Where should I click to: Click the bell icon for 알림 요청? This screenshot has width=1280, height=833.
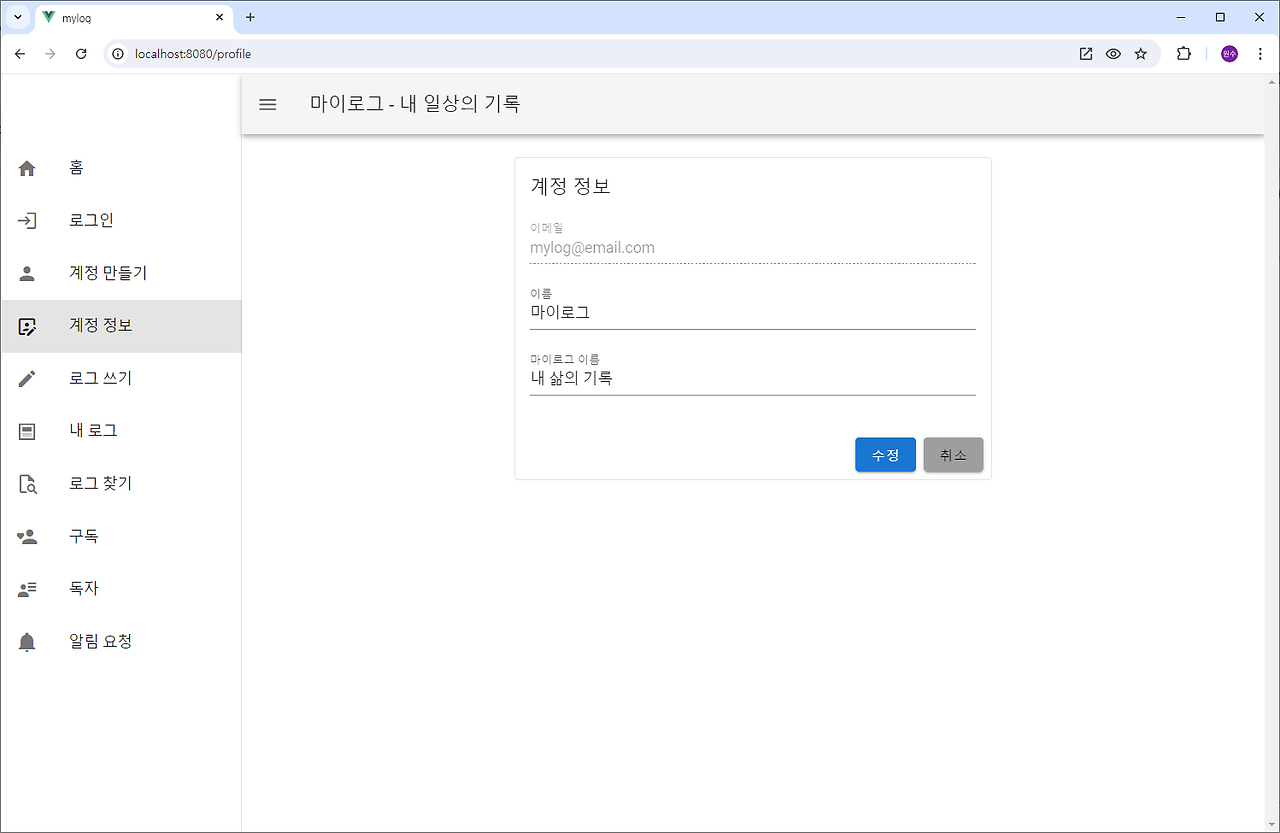(27, 642)
